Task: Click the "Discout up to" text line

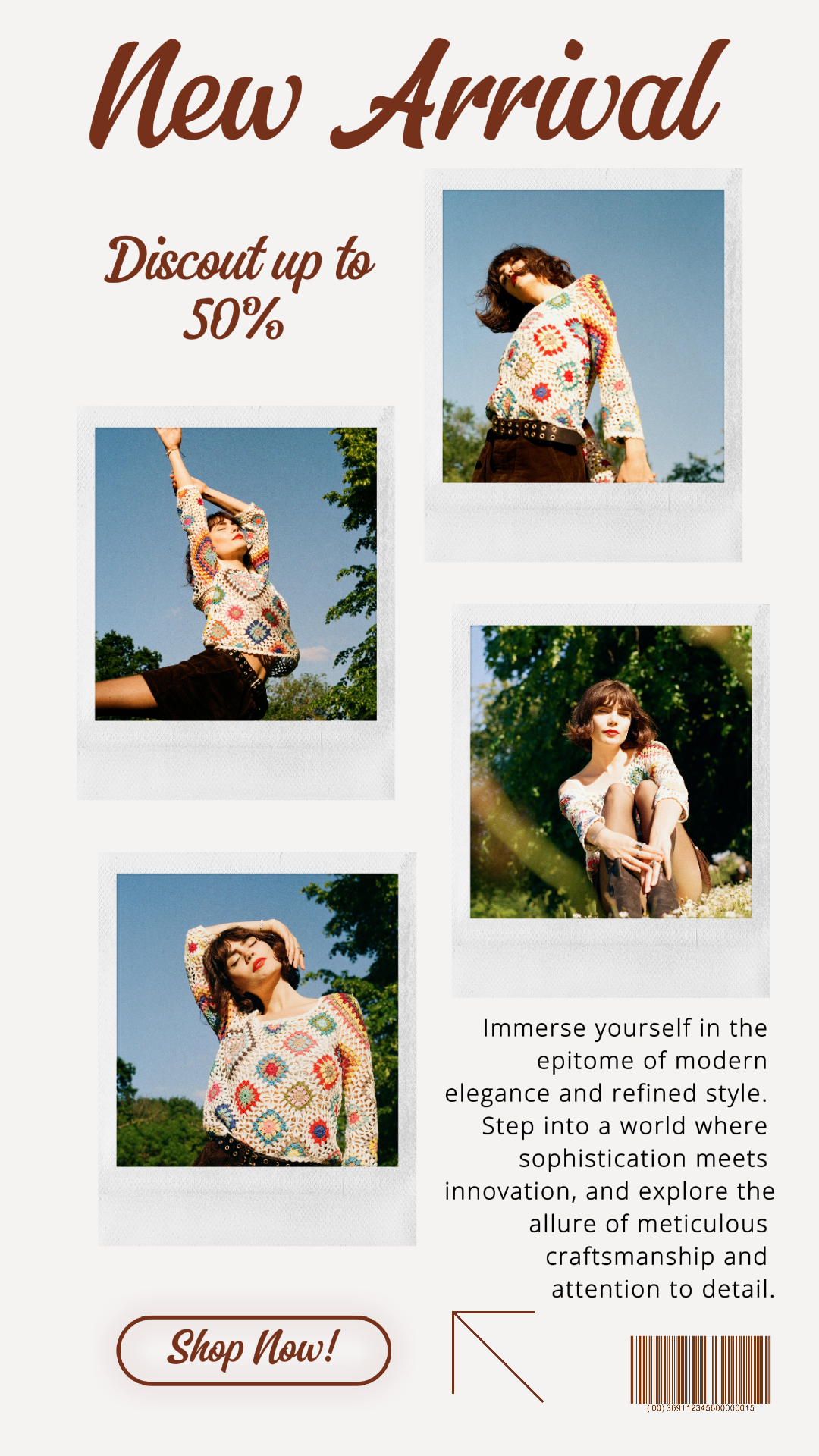Action: click(x=240, y=262)
